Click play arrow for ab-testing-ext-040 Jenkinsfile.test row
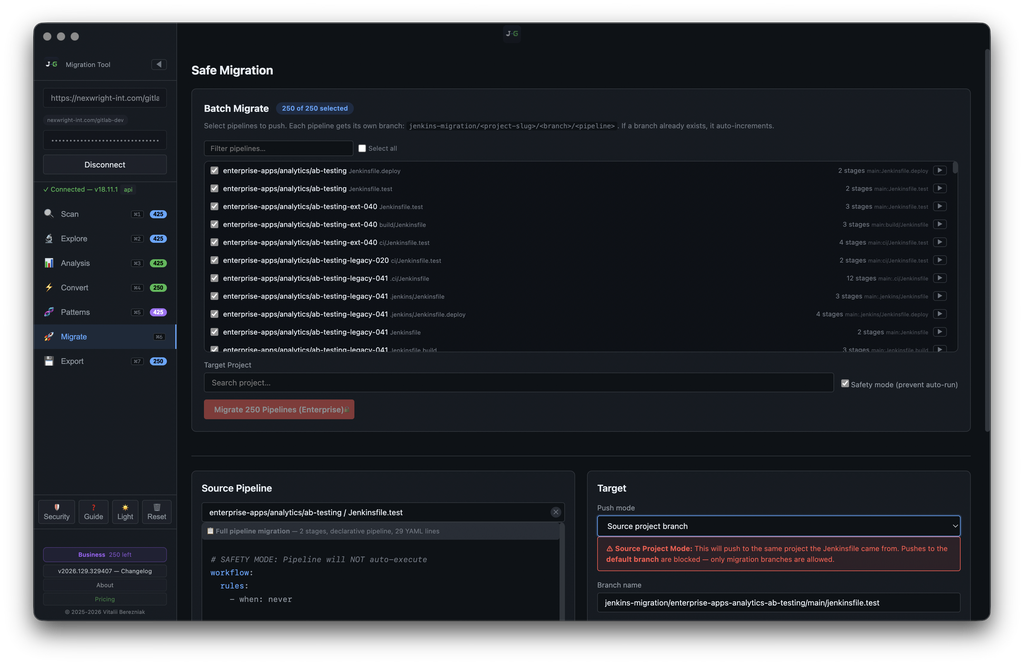 940,206
